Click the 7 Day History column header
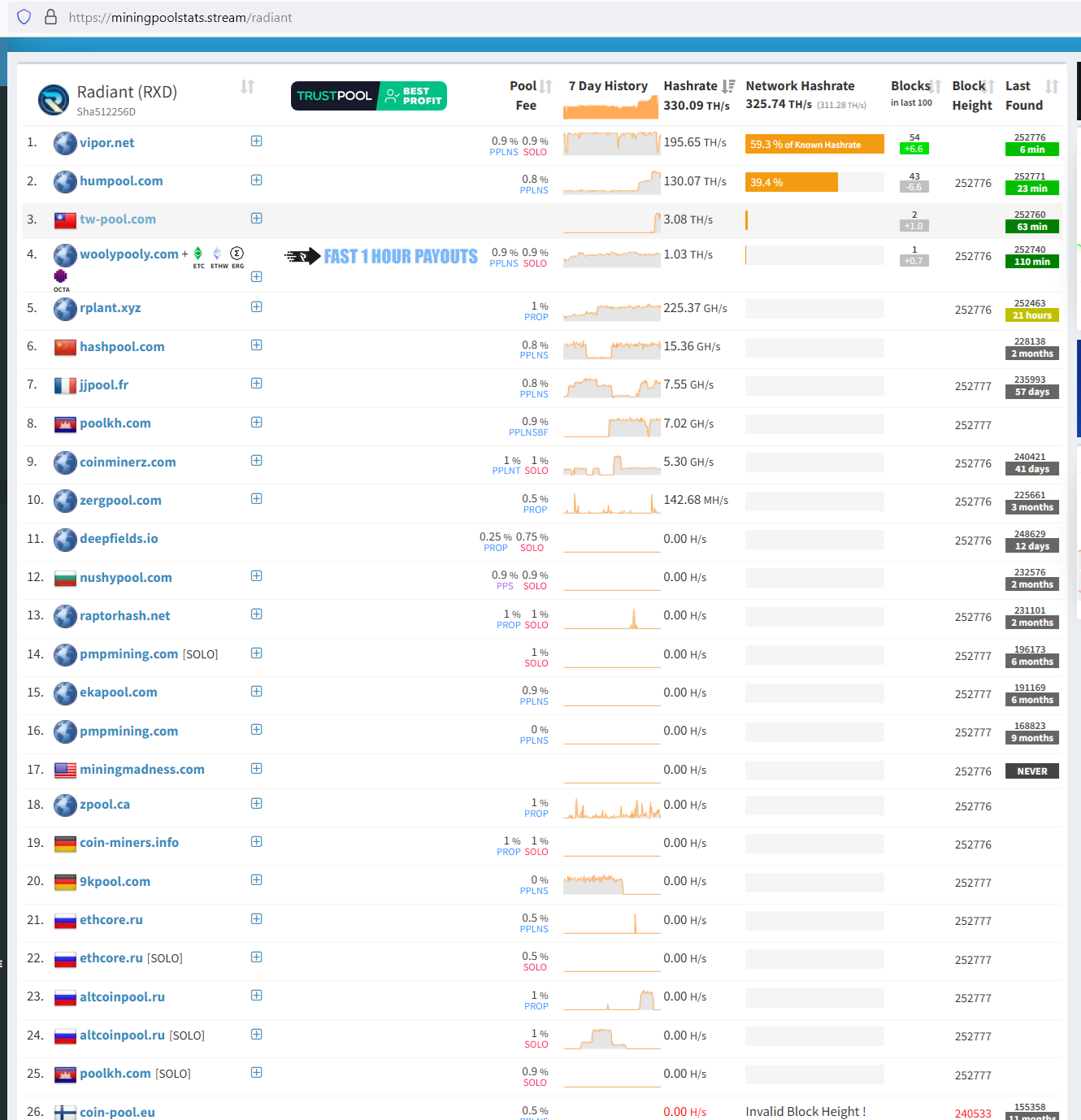The width and height of the screenshot is (1081, 1120). point(608,86)
